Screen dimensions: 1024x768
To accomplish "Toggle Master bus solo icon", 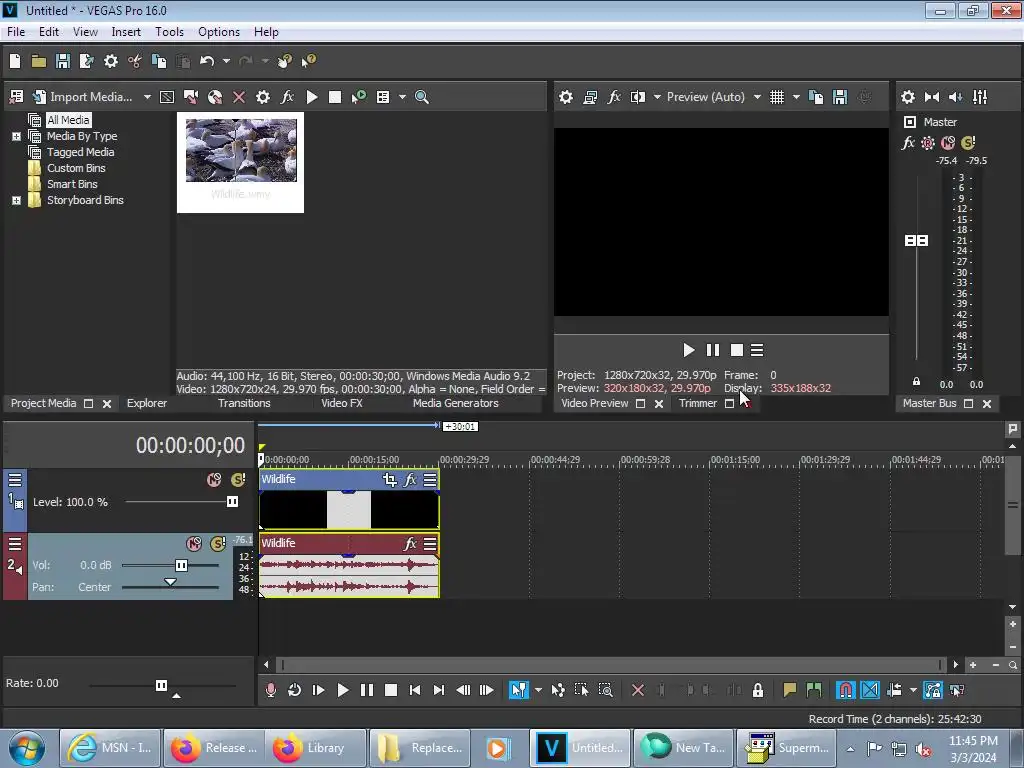I will [968, 143].
